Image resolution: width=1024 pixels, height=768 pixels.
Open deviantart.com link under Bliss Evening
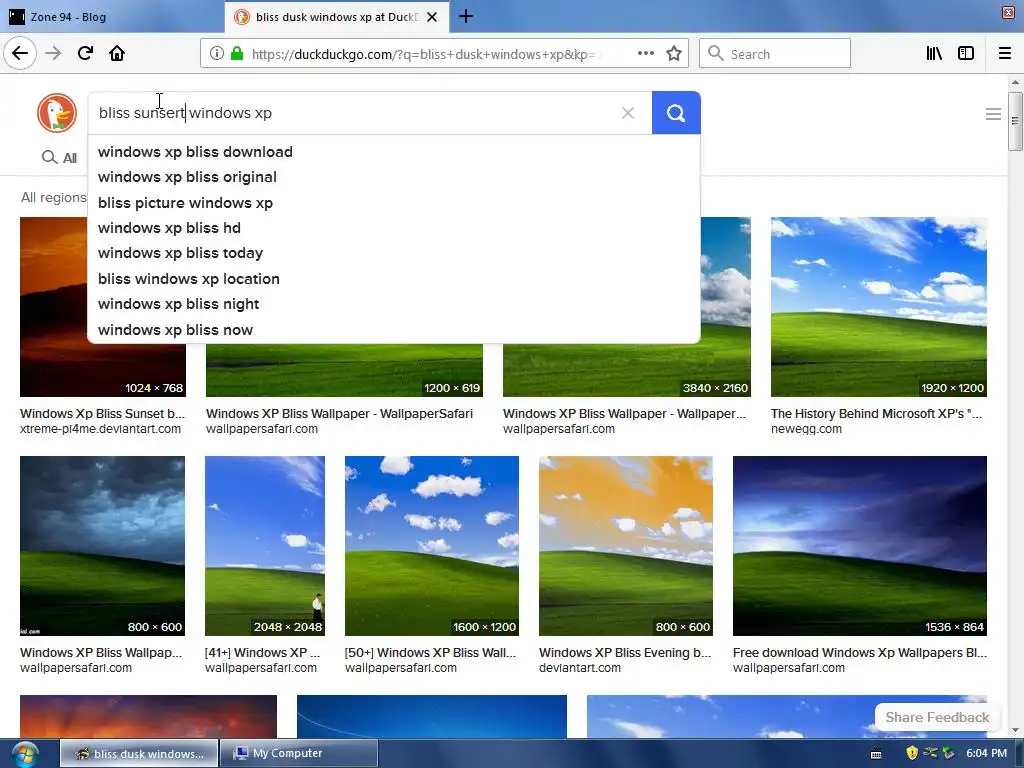pyautogui.click(x=579, y=668)
